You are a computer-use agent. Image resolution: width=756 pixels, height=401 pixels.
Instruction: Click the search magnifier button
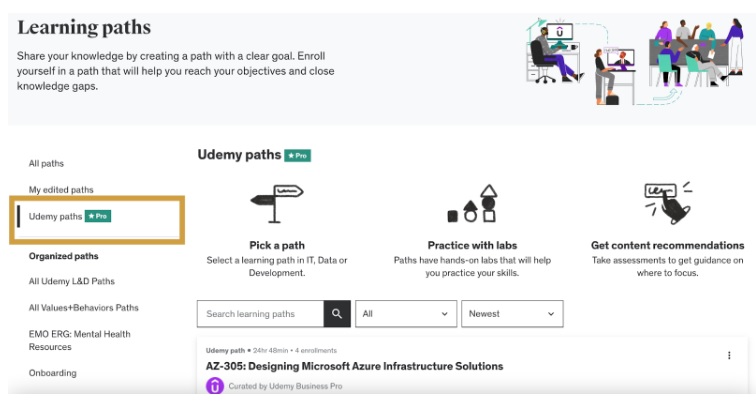[x=337, y=314]
